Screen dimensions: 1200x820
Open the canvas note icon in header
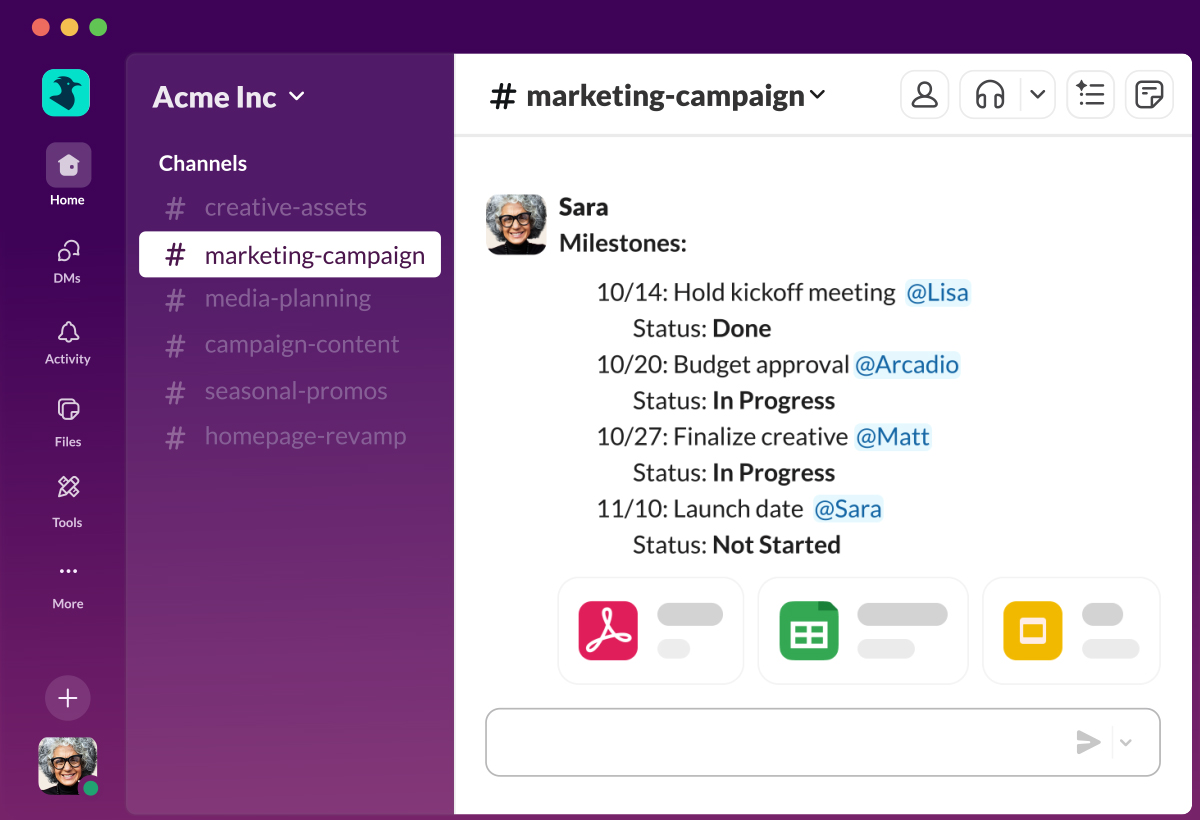pyautogui.click(x=1149, y=95)
